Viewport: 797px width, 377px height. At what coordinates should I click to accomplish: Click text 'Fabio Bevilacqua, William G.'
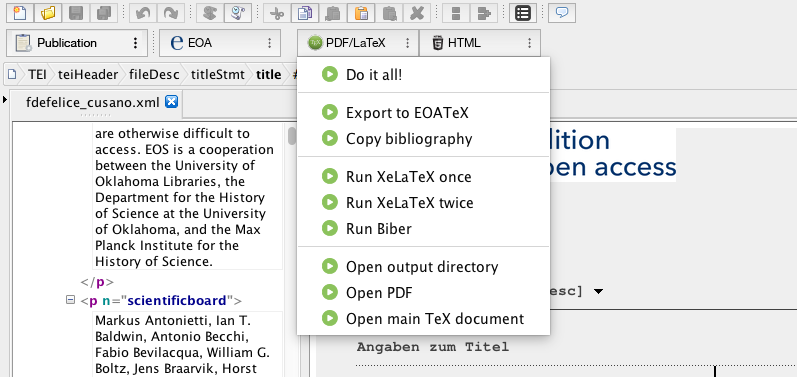click(182, 352)
